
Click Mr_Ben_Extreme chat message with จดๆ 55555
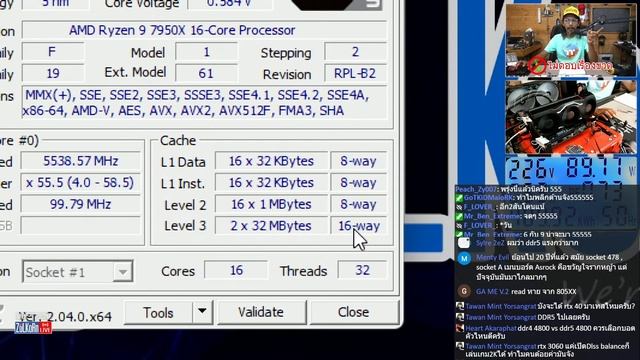507,216
